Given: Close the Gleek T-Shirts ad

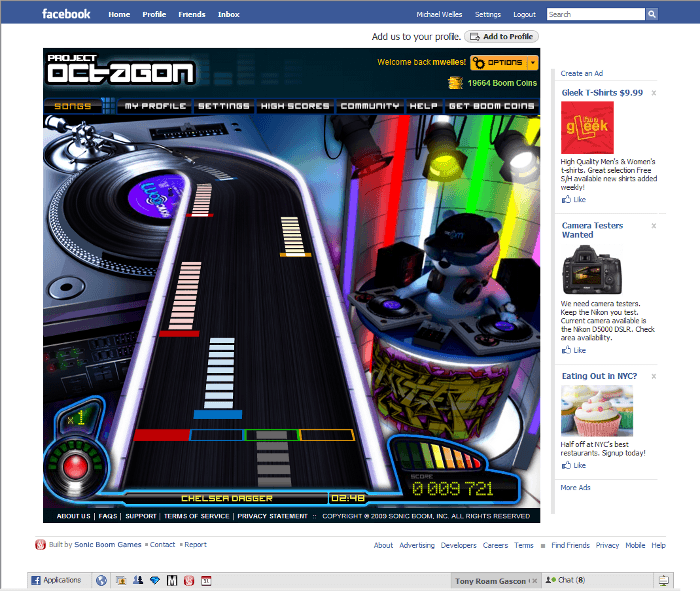Looking at the screenshot, I should click(654, 93).
